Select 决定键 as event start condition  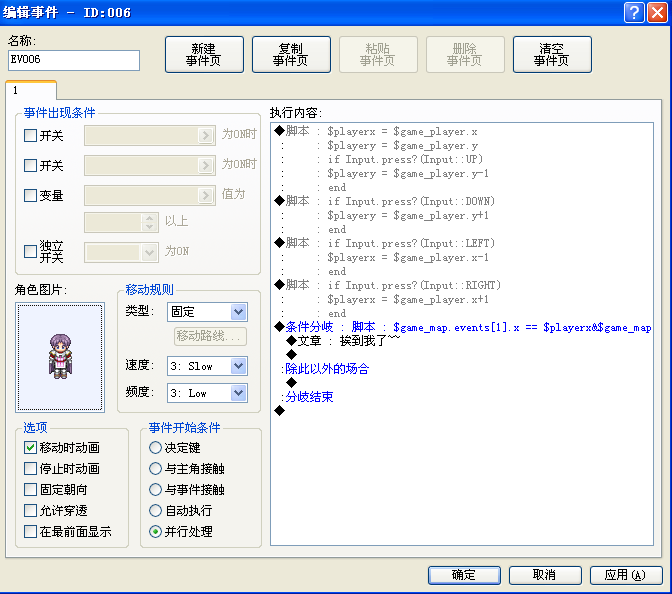(x=155, y=447)
